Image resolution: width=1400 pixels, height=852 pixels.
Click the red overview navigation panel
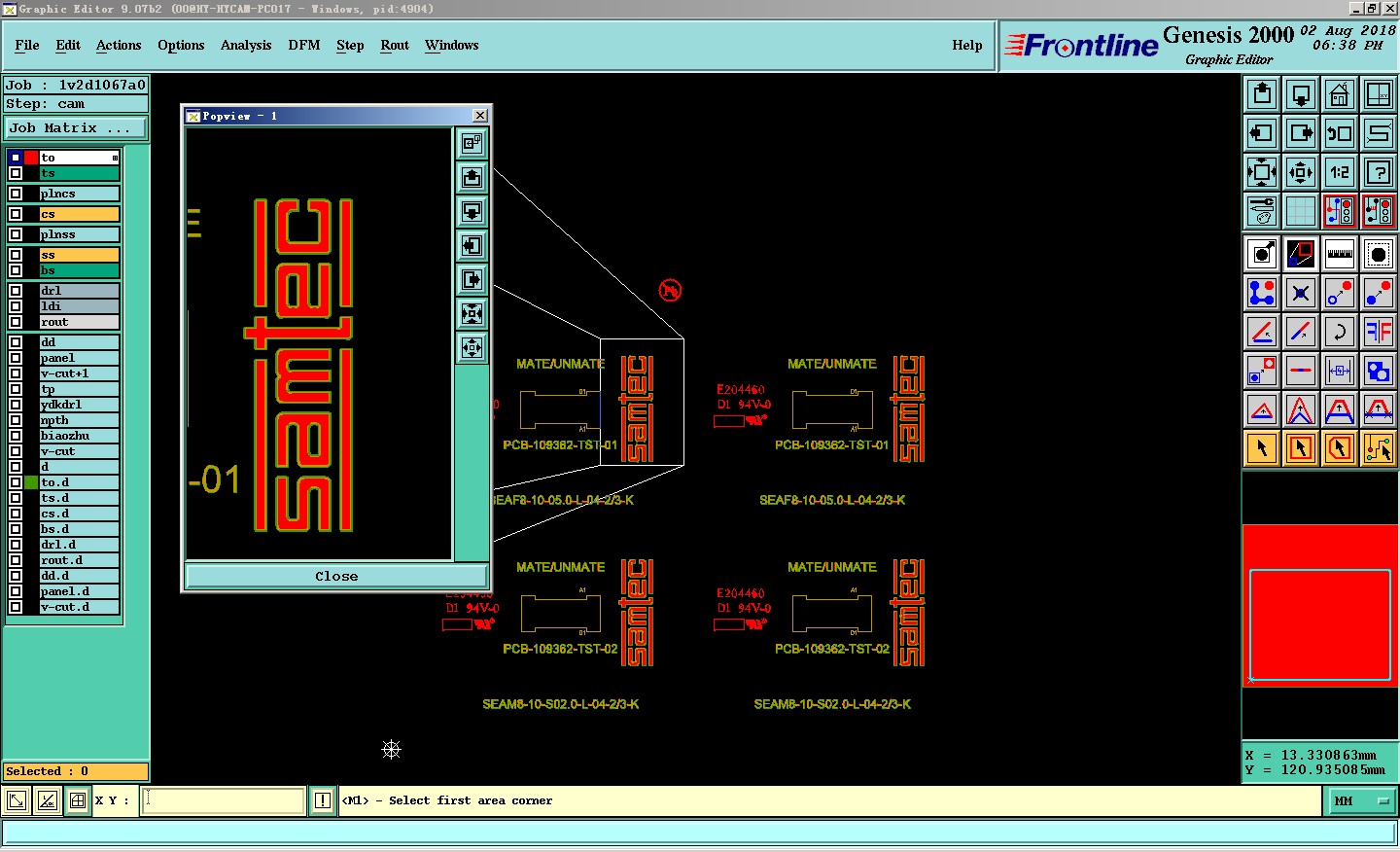(x=1320, y=606)
